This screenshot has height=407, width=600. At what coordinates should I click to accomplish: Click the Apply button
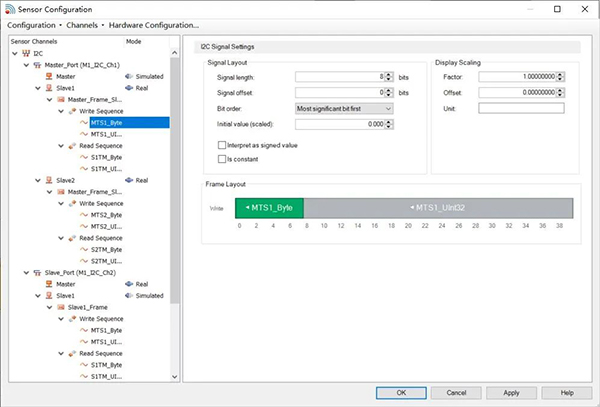click(x=511, y=393)
